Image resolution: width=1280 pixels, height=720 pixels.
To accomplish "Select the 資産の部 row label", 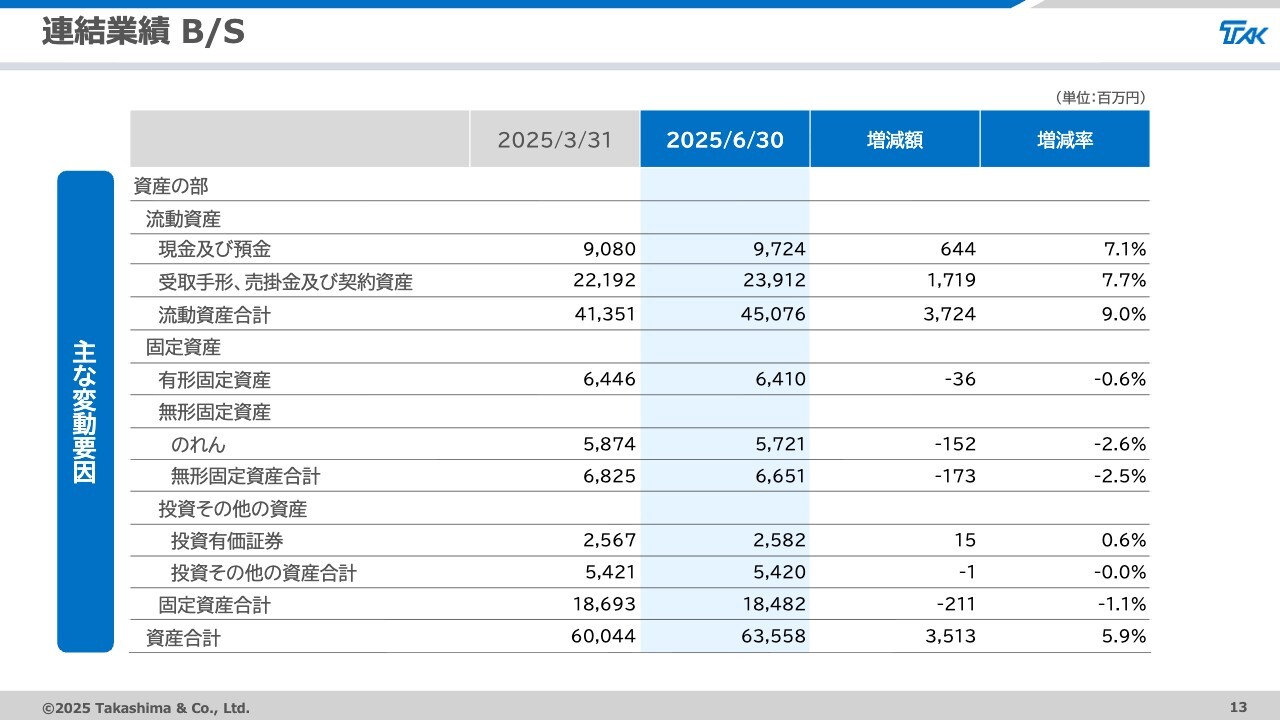I will pyautogui.click(x=171, y=186).
